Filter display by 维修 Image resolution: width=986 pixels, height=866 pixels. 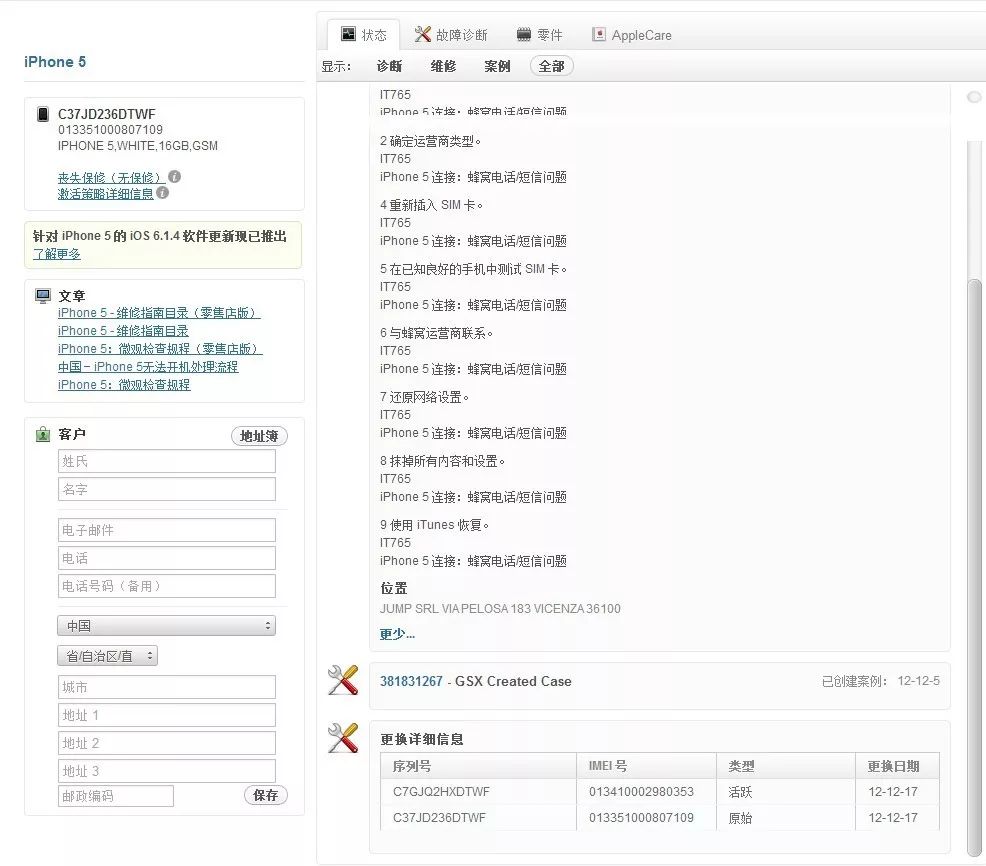pyautogui.click(x=443, y=66)
